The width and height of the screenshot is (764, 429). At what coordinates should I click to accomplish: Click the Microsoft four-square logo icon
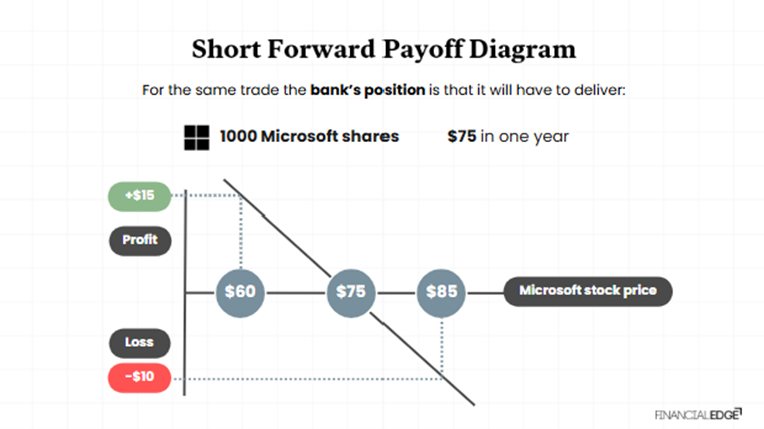click(198, 136)
